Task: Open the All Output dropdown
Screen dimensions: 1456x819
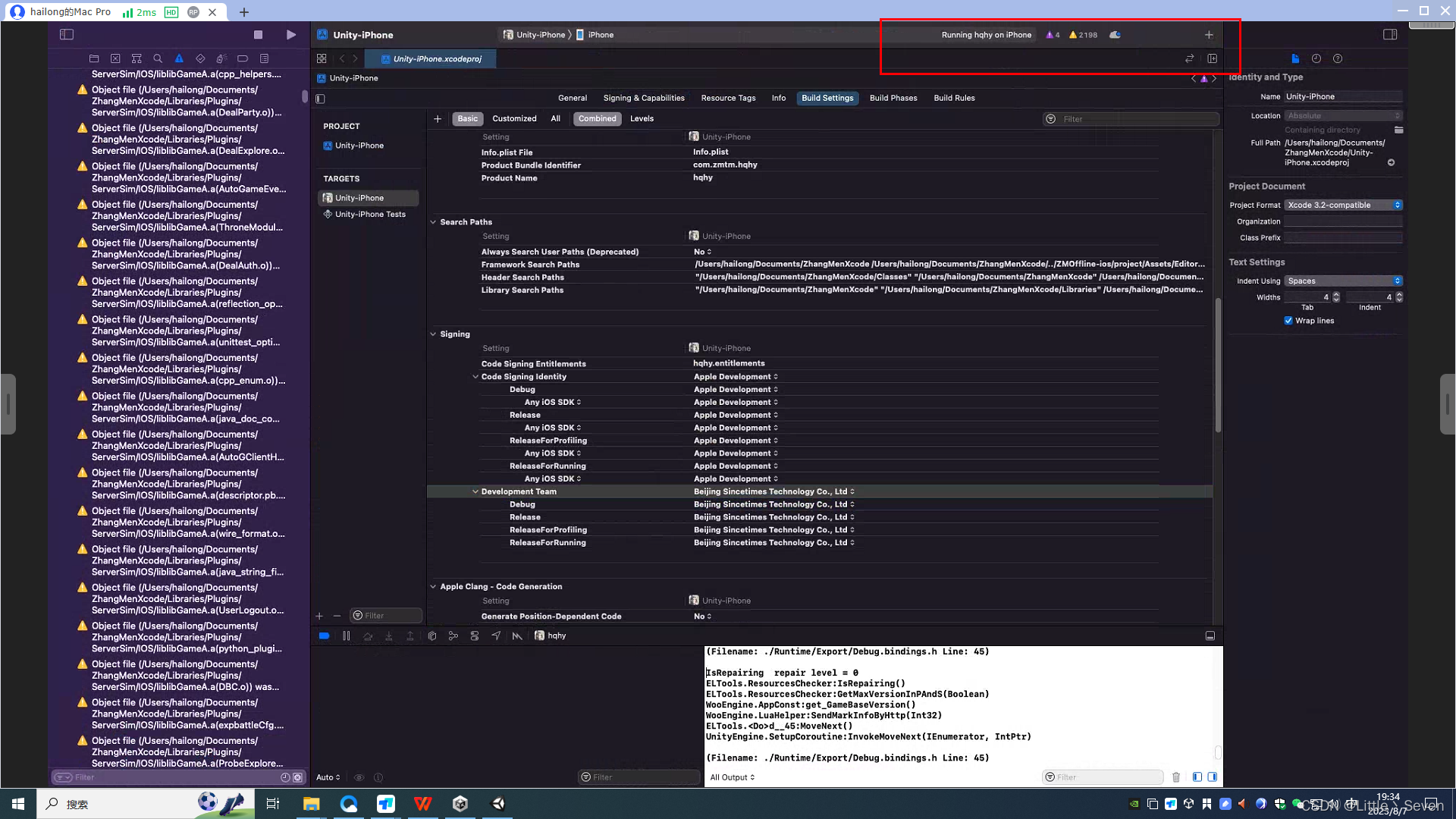Action: 733,777
